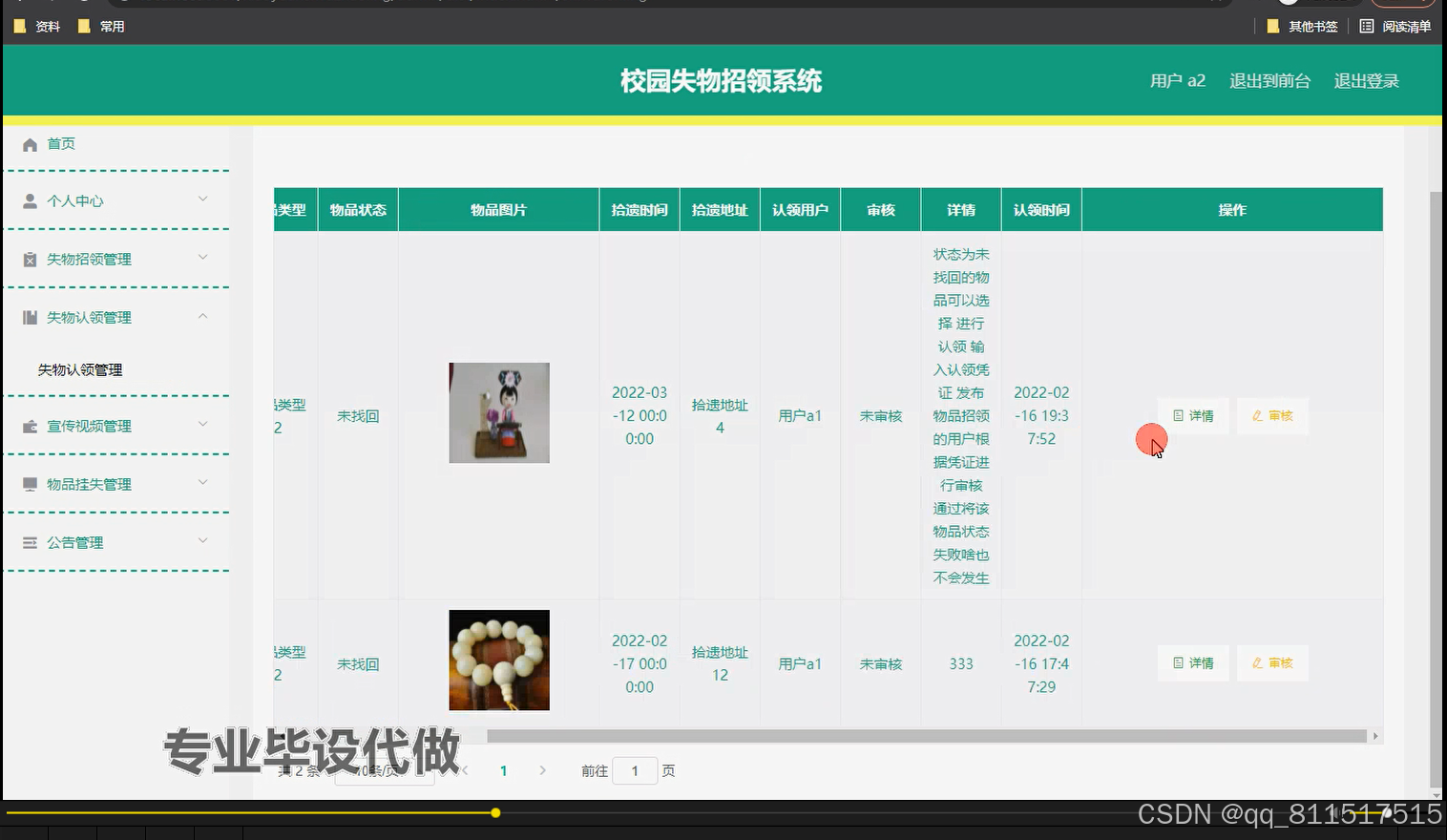Click the 2022-03-12 拾遗时间 cell
1447x840 pixels.
pyautogui.click(x=640, y=416)
